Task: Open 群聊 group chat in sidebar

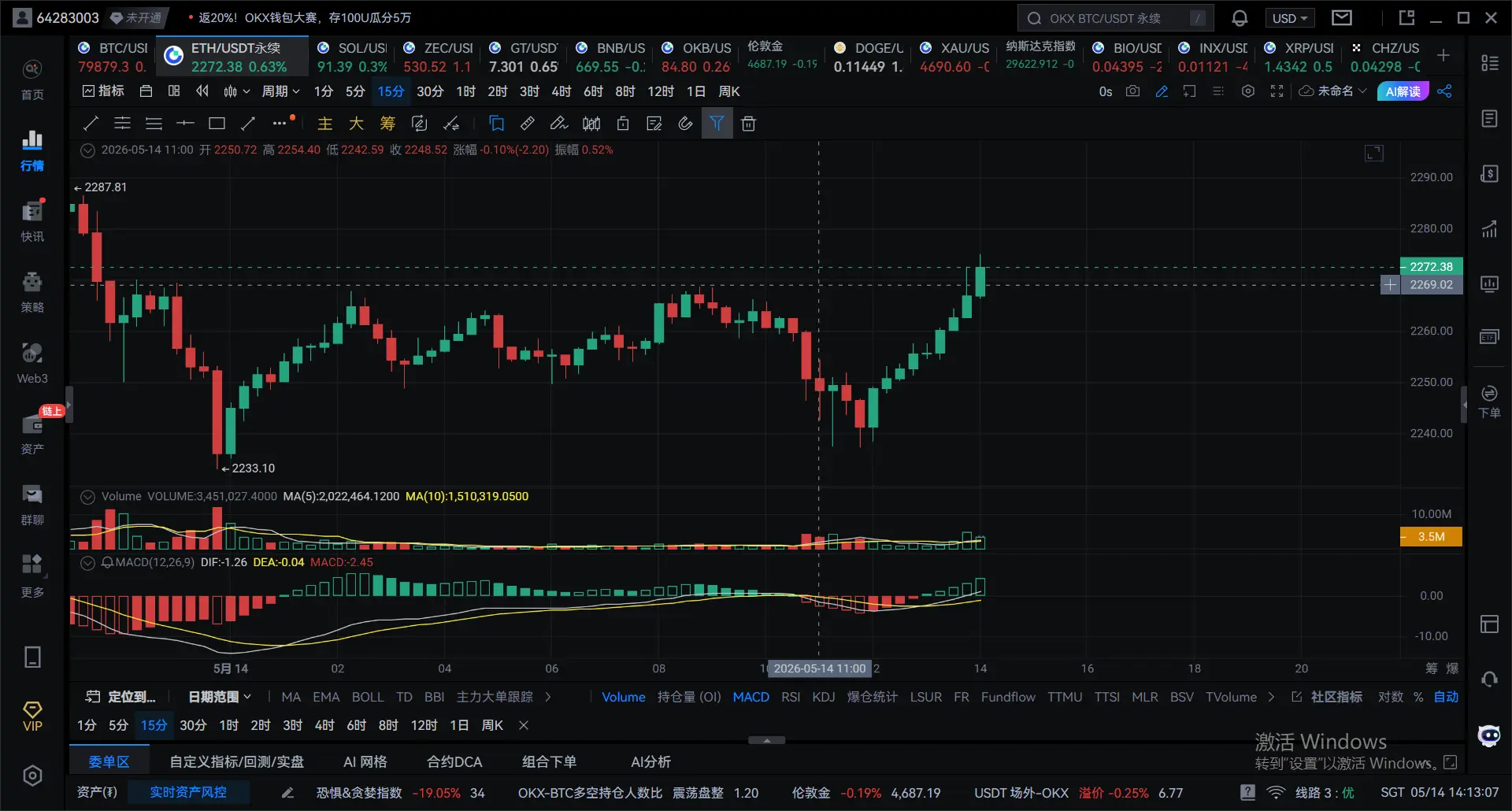Action: (32, 505)
